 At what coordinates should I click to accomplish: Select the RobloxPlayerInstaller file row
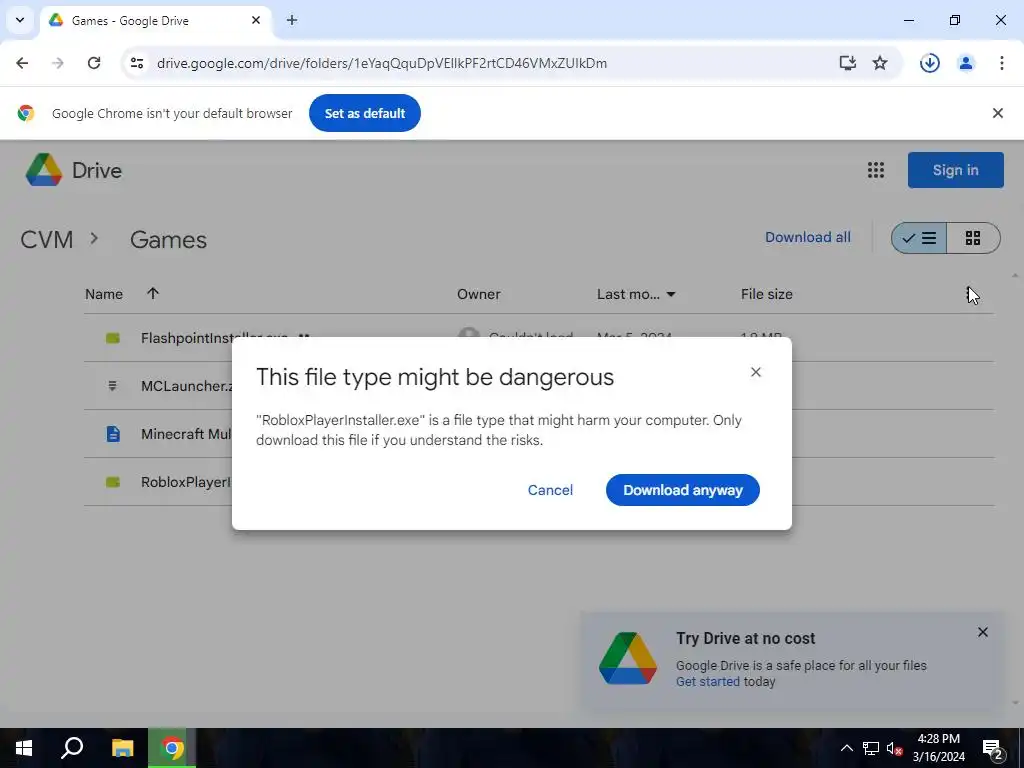coord(539,482)
